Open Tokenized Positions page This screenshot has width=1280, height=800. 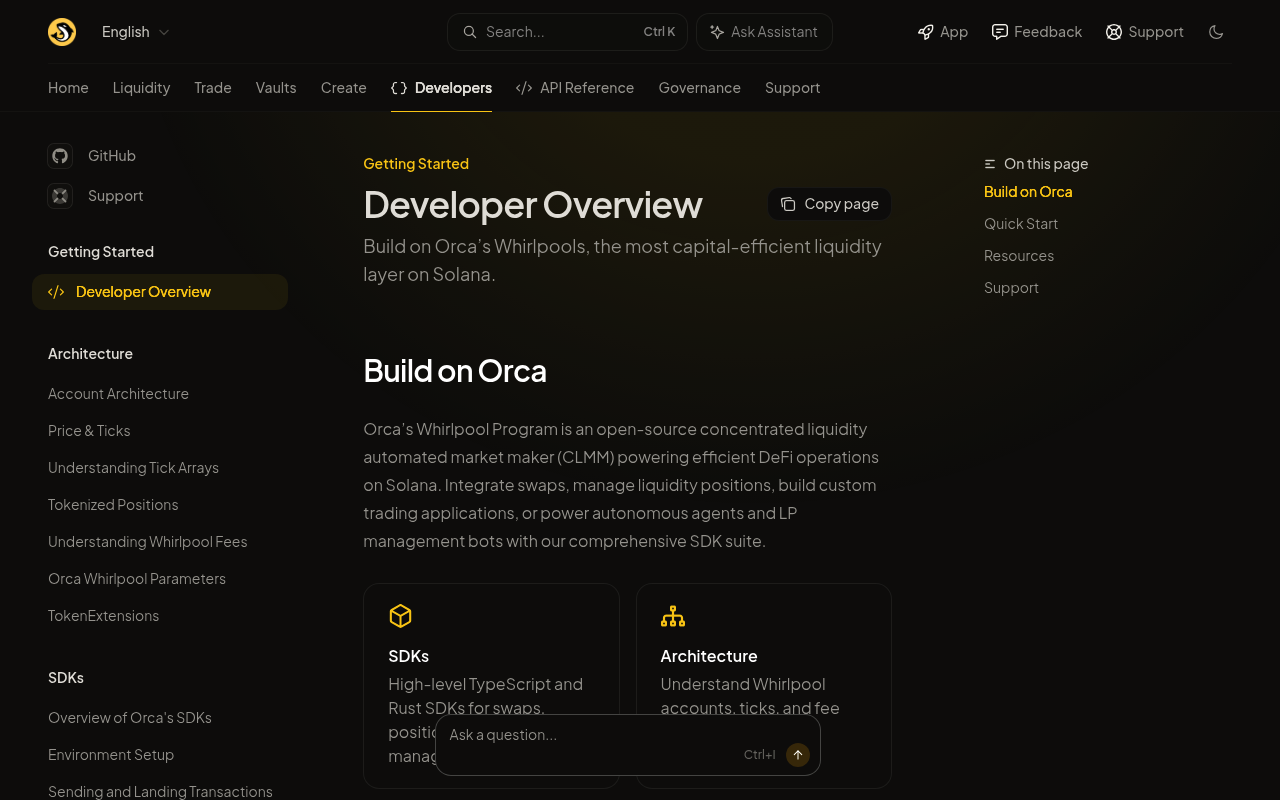point(113,505)
